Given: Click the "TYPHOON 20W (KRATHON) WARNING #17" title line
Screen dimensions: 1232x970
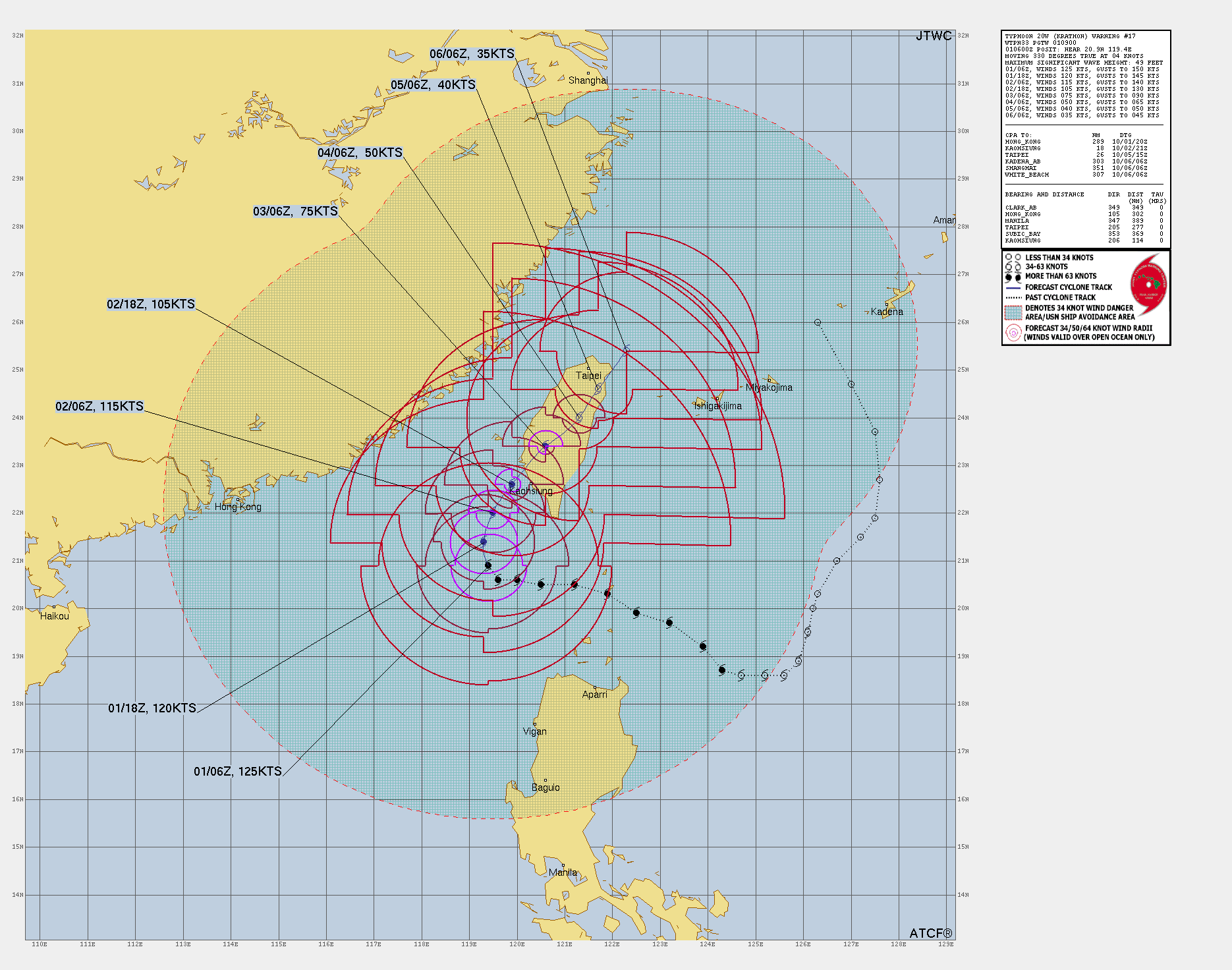Looking at the screenshot, I should [x=1070, y=36].
